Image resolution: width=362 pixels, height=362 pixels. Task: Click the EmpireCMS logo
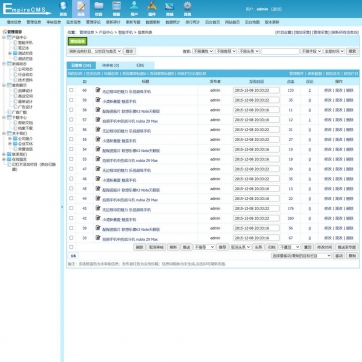[27, 9]
